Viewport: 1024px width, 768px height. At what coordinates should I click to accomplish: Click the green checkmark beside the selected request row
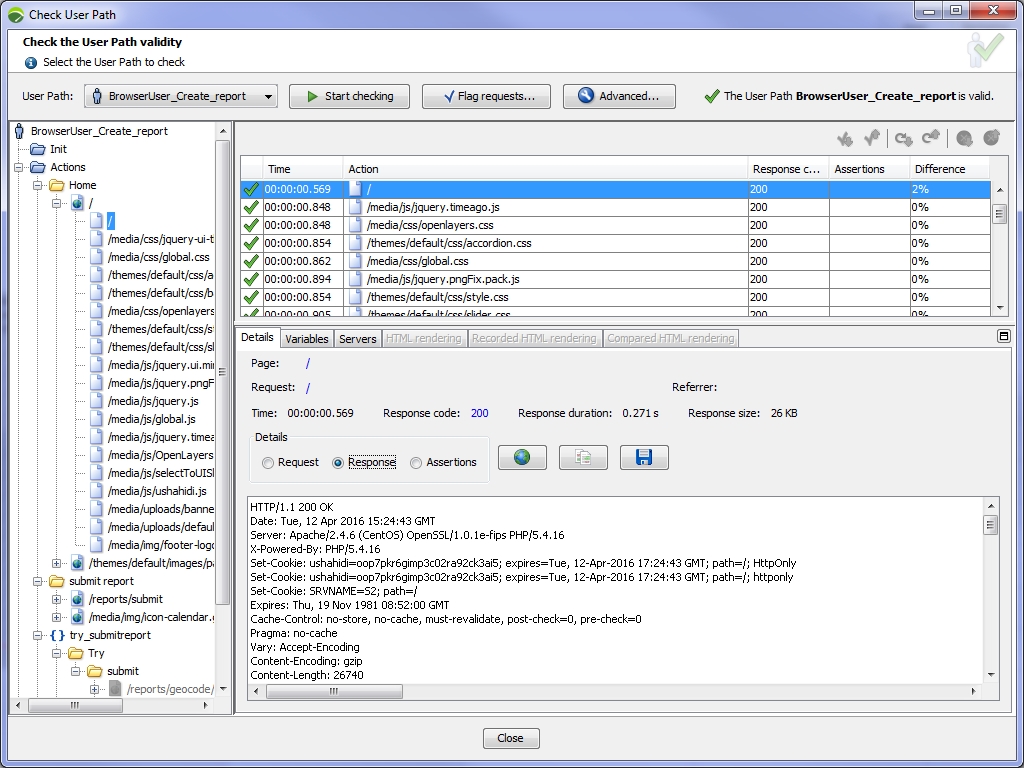pyautogui.click(x=251, y=188)
